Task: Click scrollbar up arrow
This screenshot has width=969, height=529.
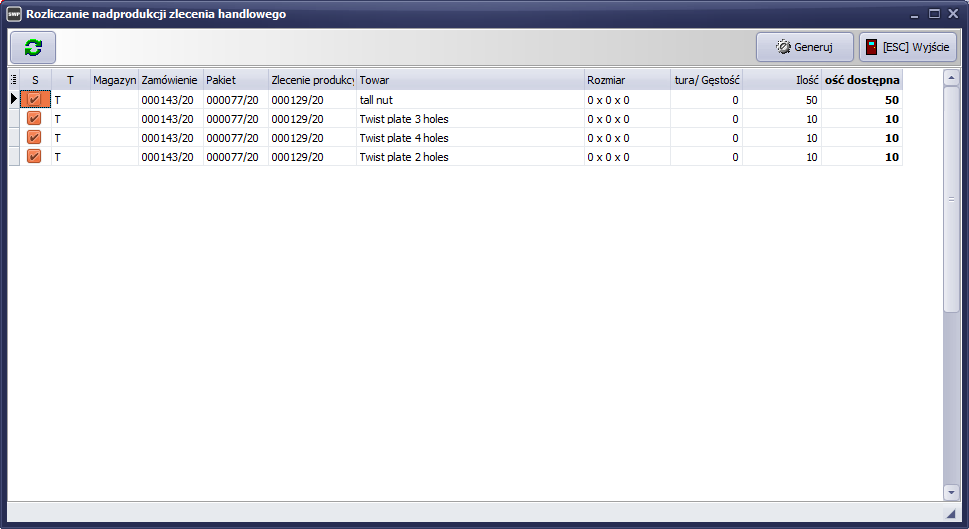Action: click(x=950, y=79)
